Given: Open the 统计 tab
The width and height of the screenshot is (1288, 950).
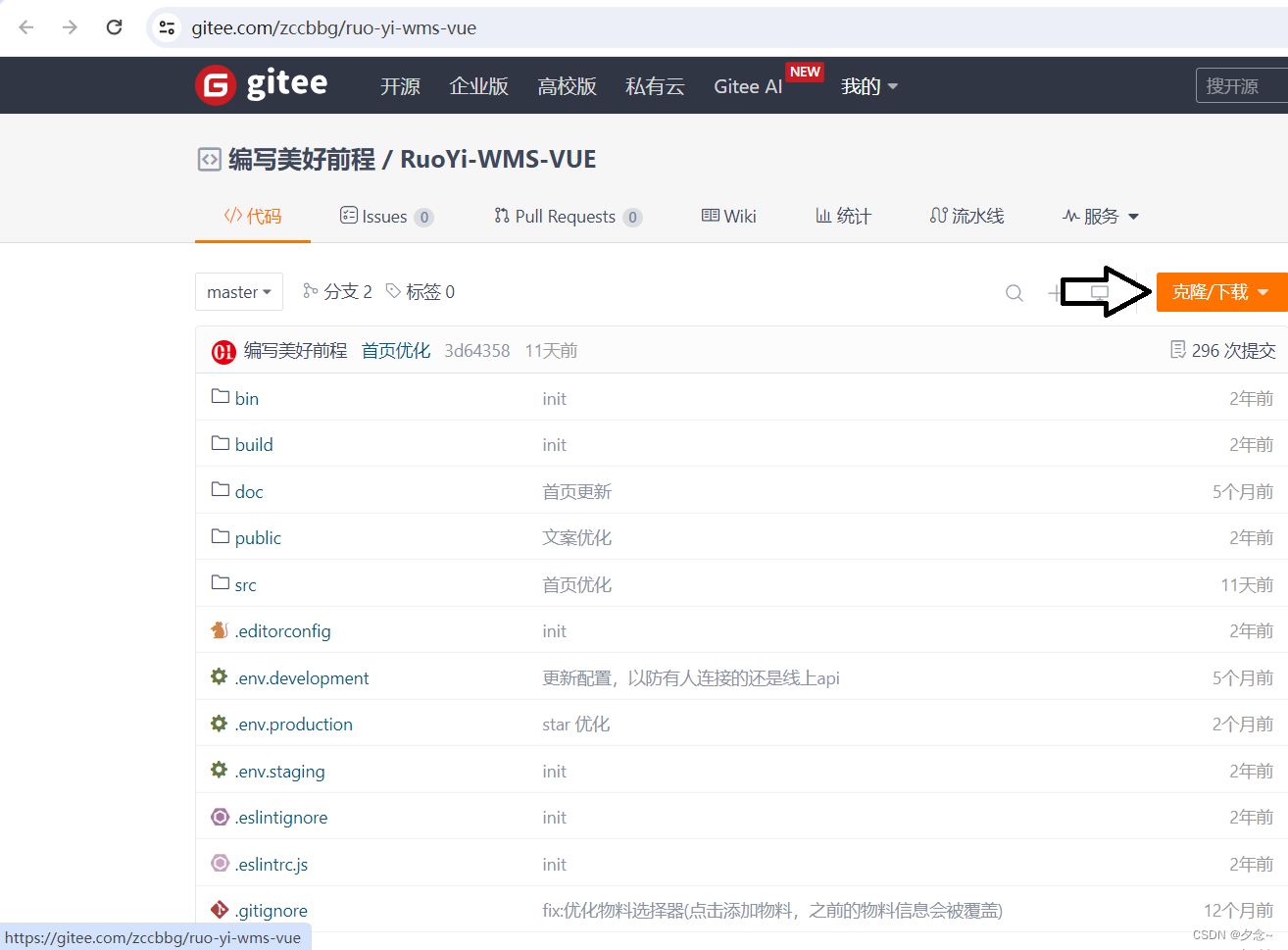Looking at the screenshot, I should (843, 216).
